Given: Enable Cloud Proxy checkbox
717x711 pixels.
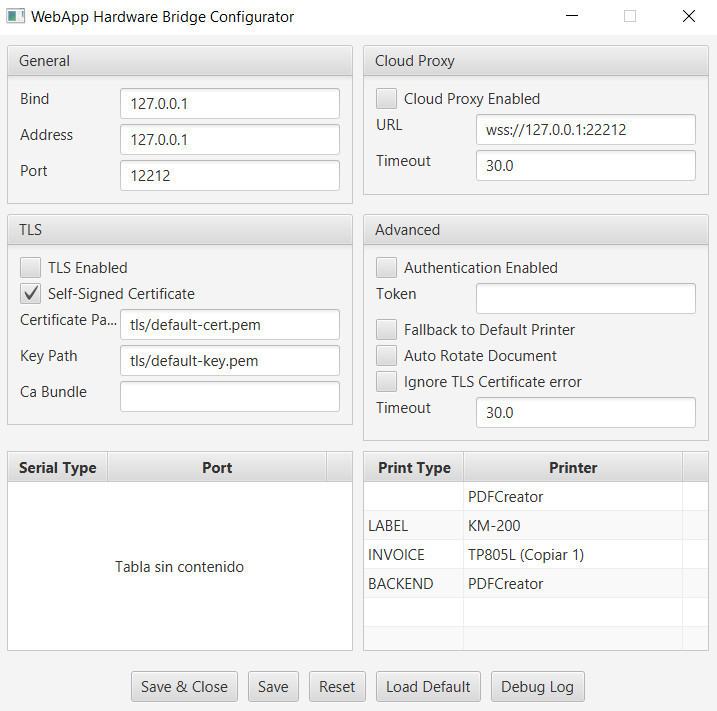Looking at the screenshot, I should point(387,99).
